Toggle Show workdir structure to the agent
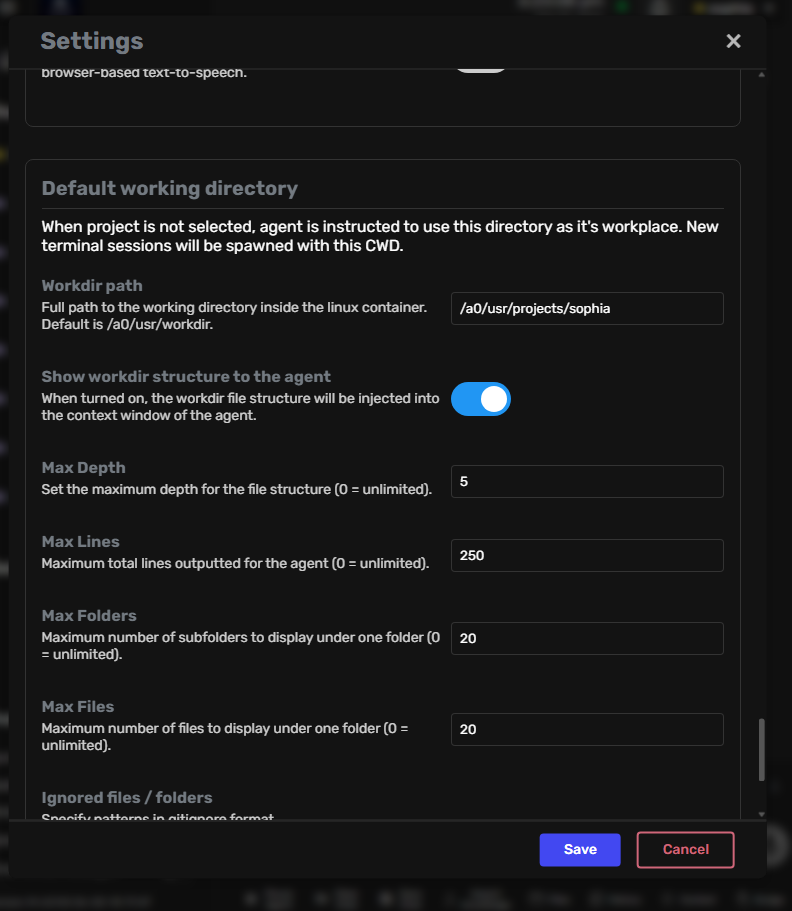 [x=481, y=399]
